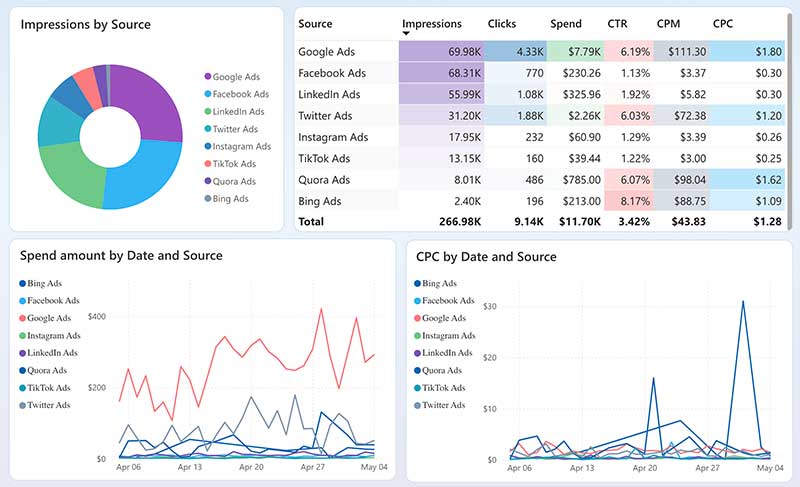The width and height of the screenshot is (800, 487).
Task: Select LinkedIn Ads in Spend chart legend
Action: coord(48,353)
